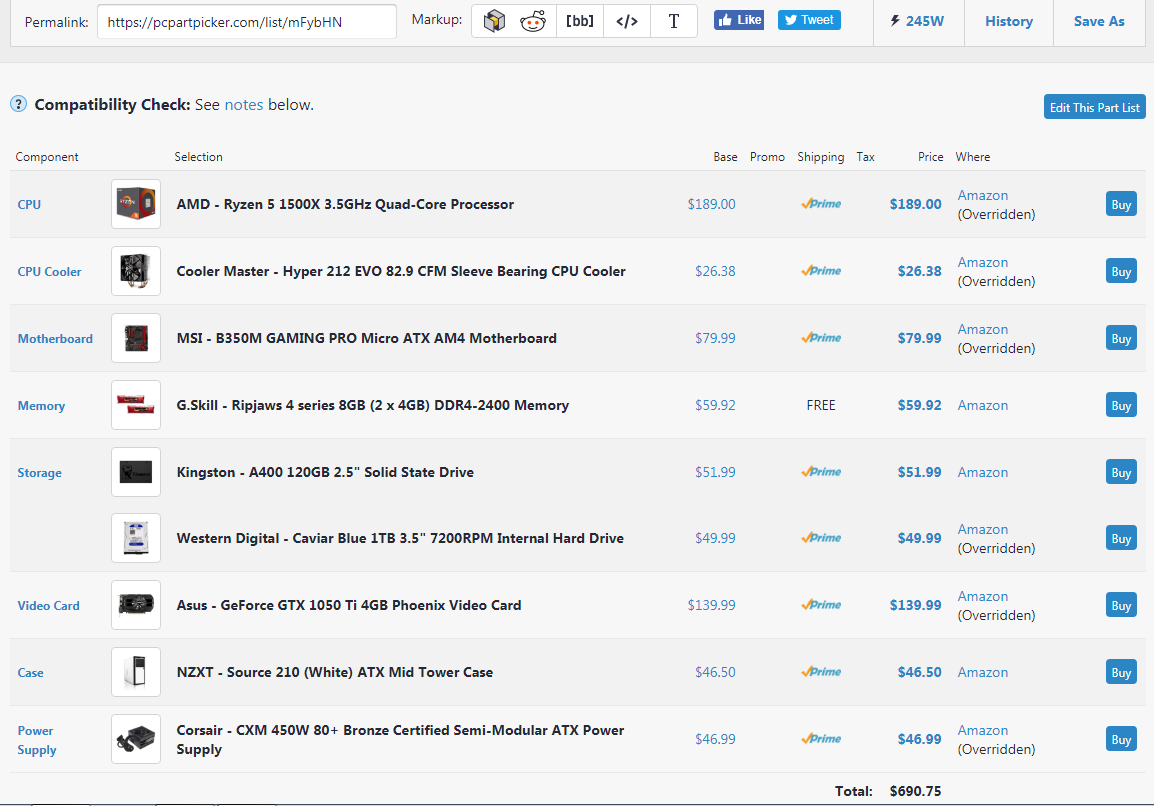The height and width of the screenshot is (806, 1154).
Task: Click the PCPartPicker cube markup icon
Action: 493,20
